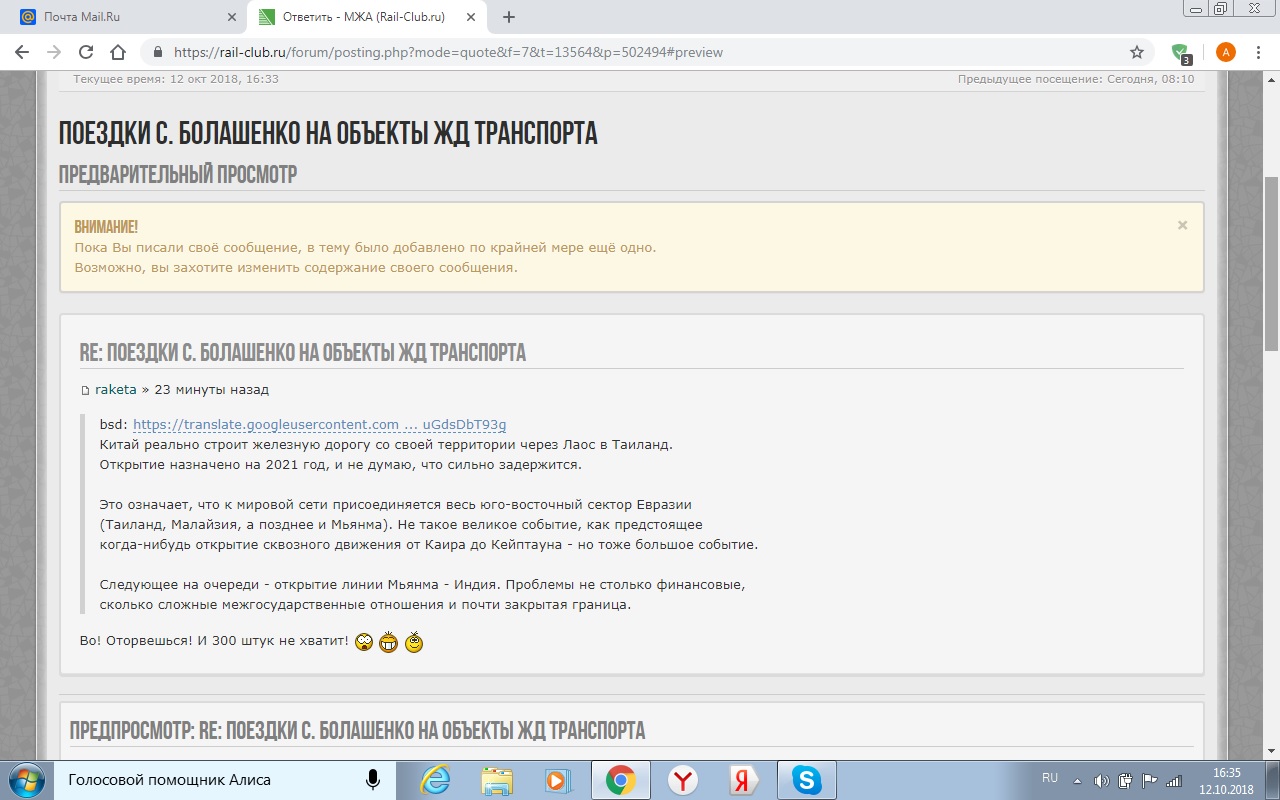Viewport: 1280px width, 800px height.
Task: Open the Windows Start menu
Action: pos(24,779)
